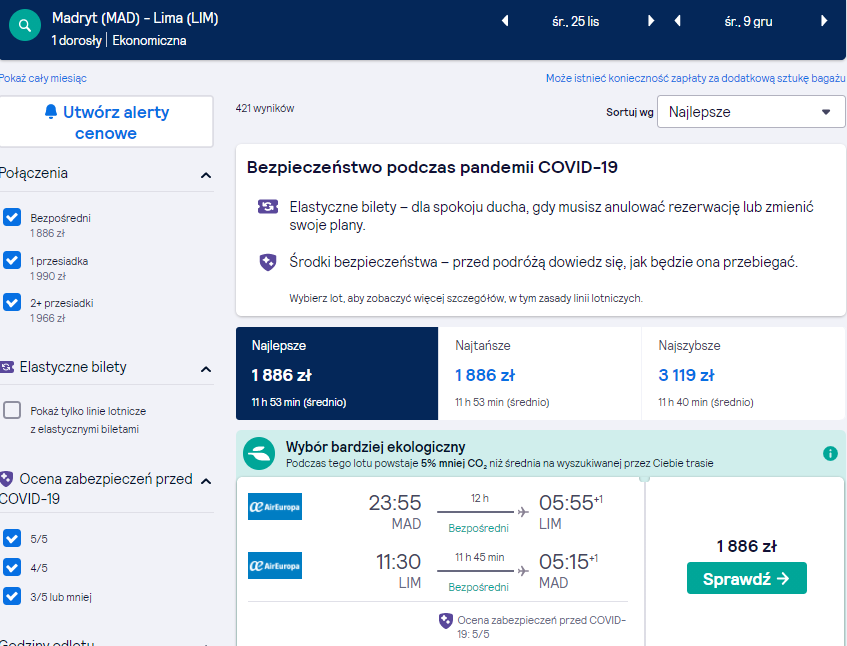Open the Pokaż cały miesiąc link
Screen dimensions: 847x646
point(43,78)
